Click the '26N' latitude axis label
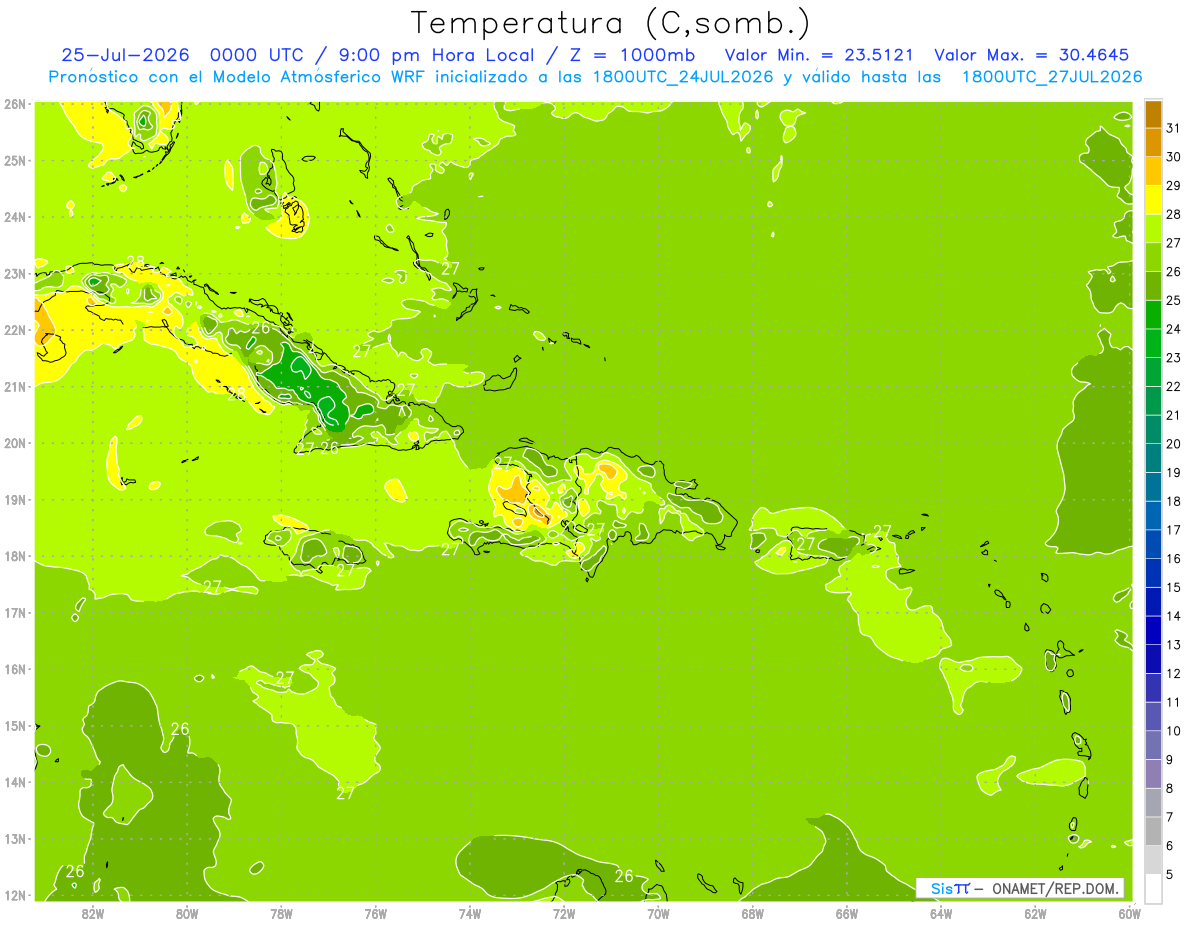 15,104
